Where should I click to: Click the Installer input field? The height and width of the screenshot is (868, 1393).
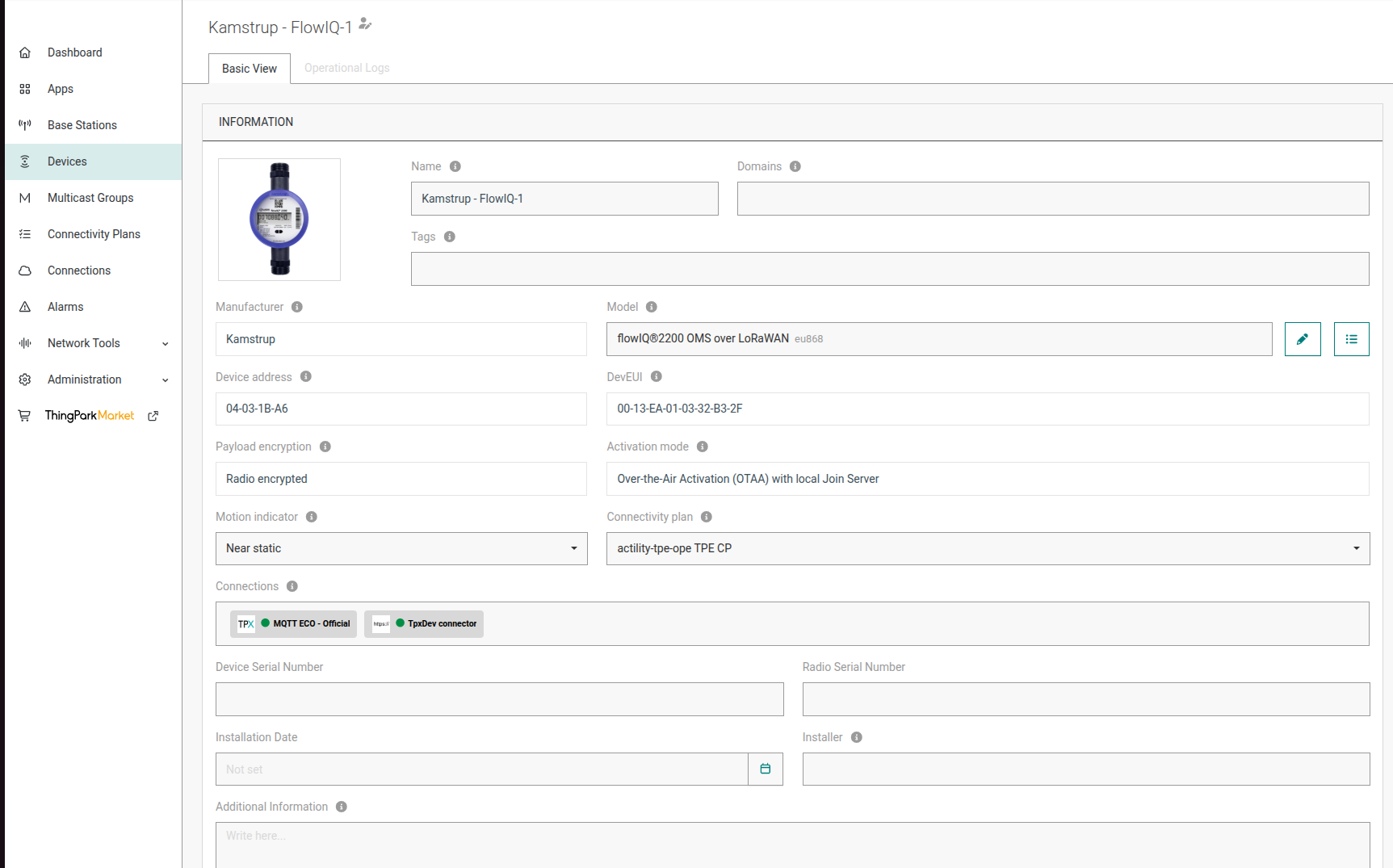tap(1086, 769)
